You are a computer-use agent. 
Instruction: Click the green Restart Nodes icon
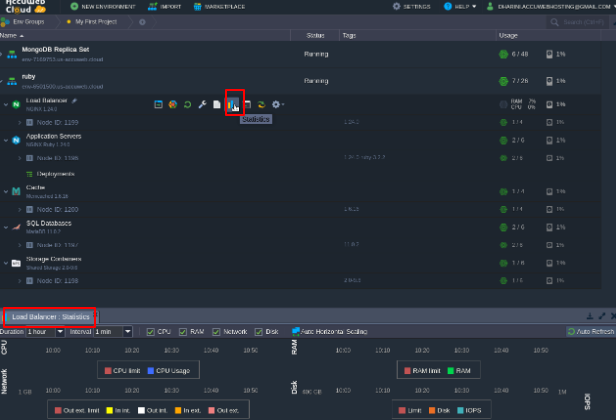click(187, 104)
